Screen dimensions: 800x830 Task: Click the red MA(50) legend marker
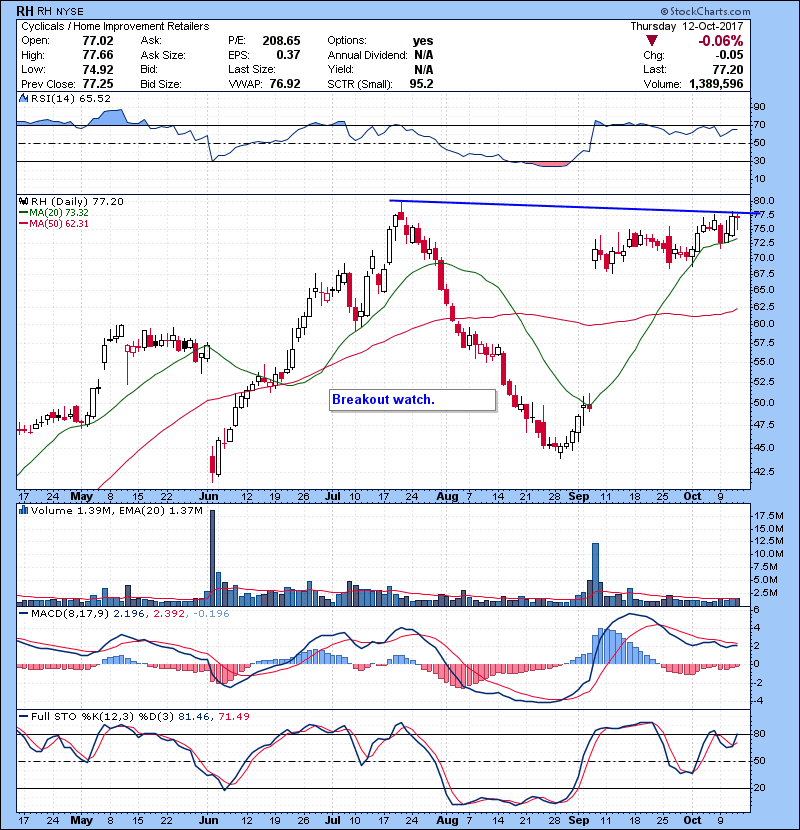pyautogui.click(x=23, y=224)
